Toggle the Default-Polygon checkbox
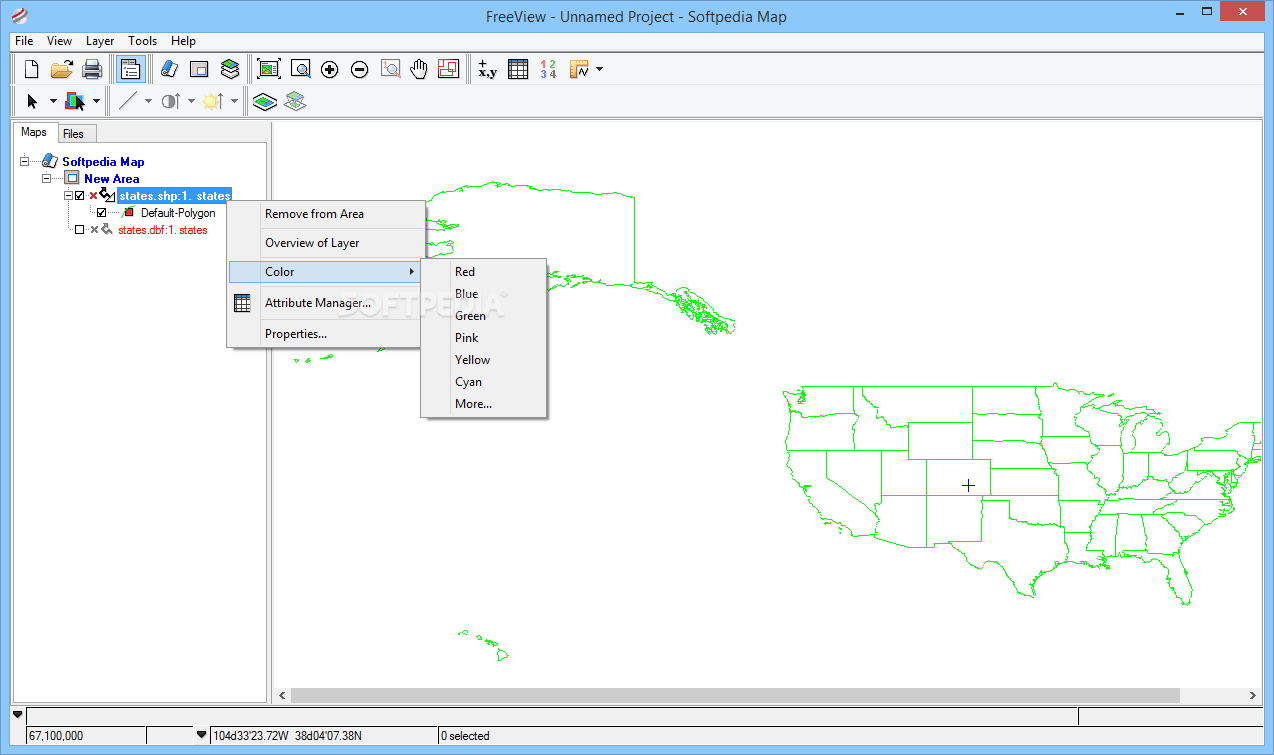The height and width of the screenshot is (755, 1274). pyautogui.click(x=101, y=213)
